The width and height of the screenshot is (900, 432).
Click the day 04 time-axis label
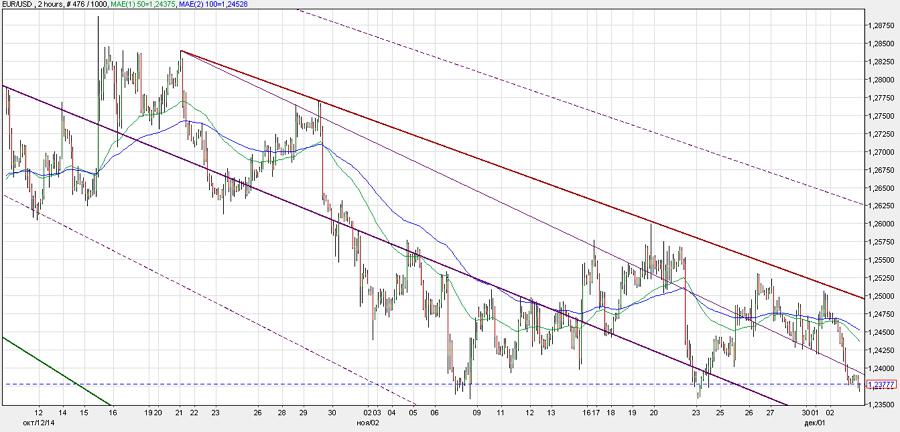tap(392, 412)
